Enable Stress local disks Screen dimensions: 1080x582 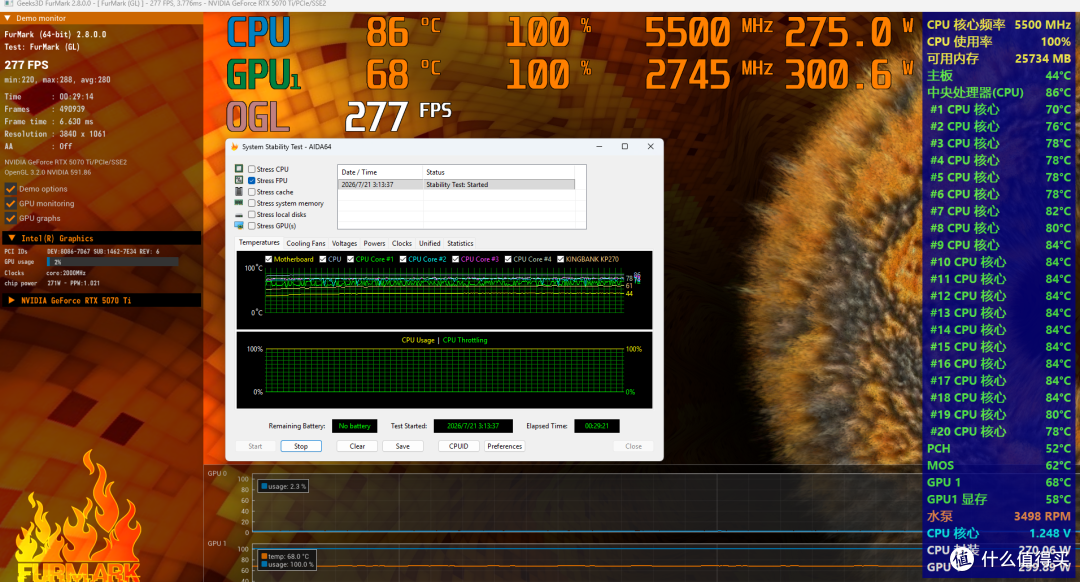tap(251, 214)
